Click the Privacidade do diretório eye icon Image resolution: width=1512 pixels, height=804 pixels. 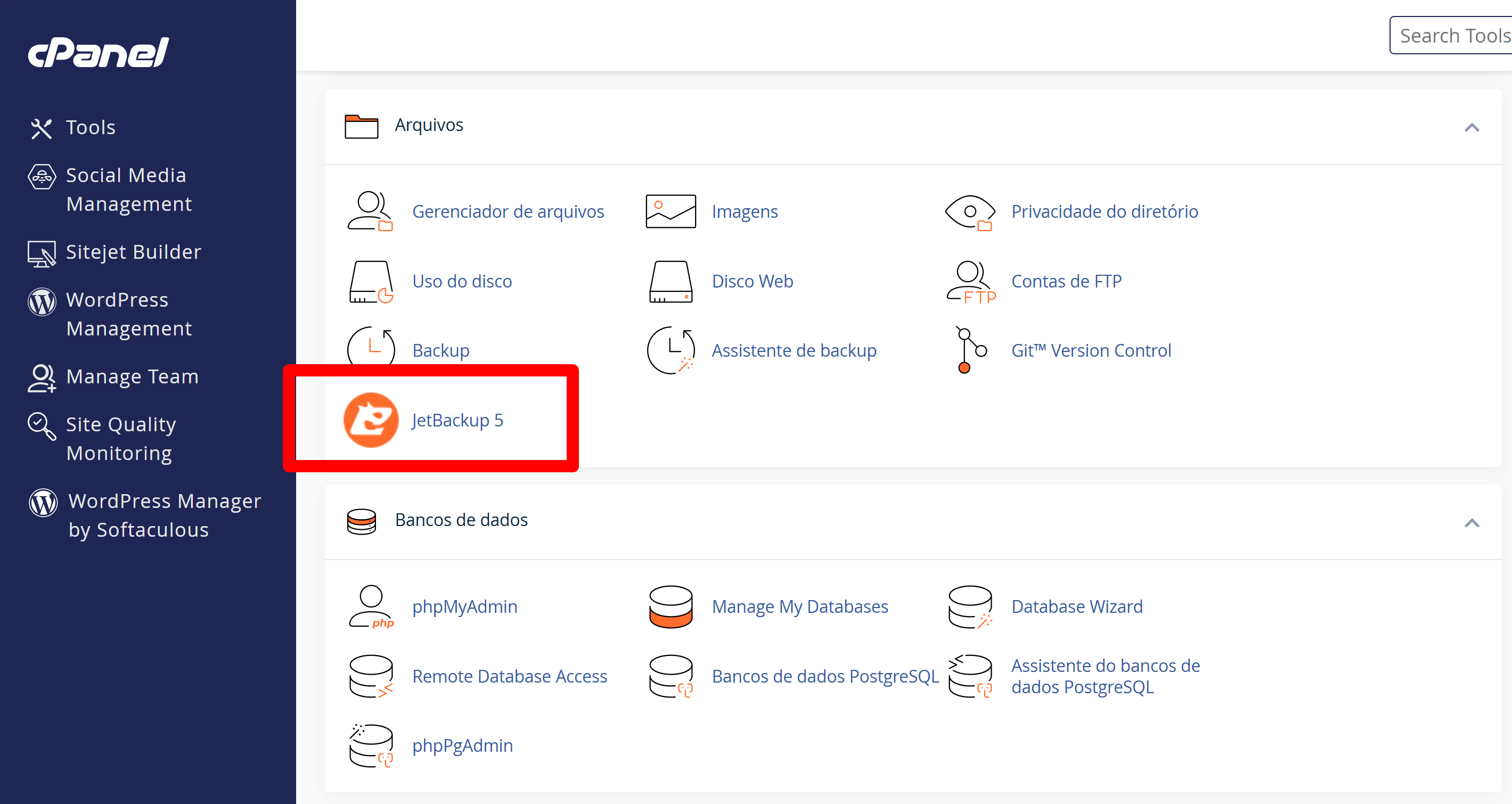click(970, 211)
